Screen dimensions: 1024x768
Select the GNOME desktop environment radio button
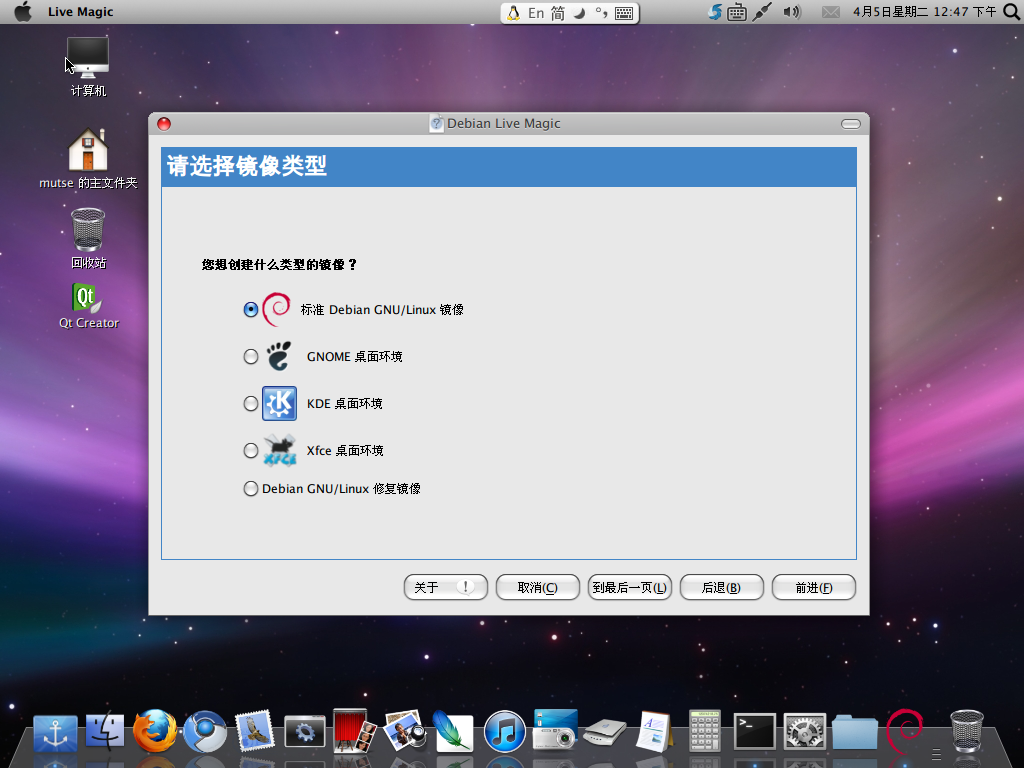pyautogui.click(x=251, y=357)
